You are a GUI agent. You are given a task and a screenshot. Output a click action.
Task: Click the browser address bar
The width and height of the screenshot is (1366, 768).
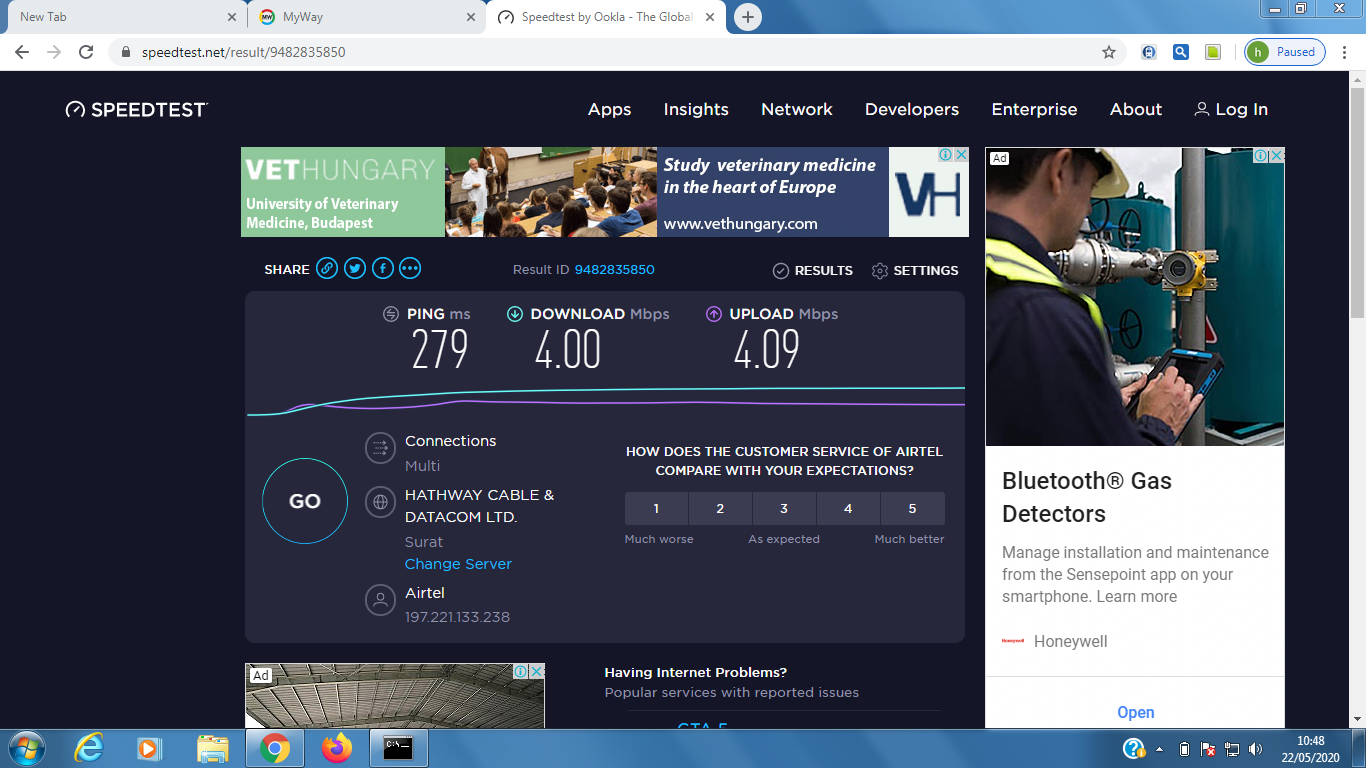[600, 52]
